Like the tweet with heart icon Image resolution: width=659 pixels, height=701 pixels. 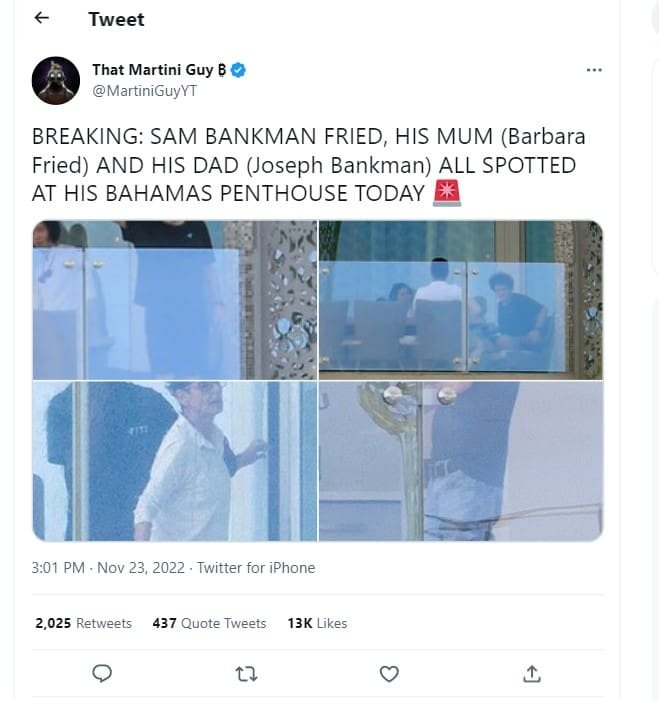click(x=389, y=673)
